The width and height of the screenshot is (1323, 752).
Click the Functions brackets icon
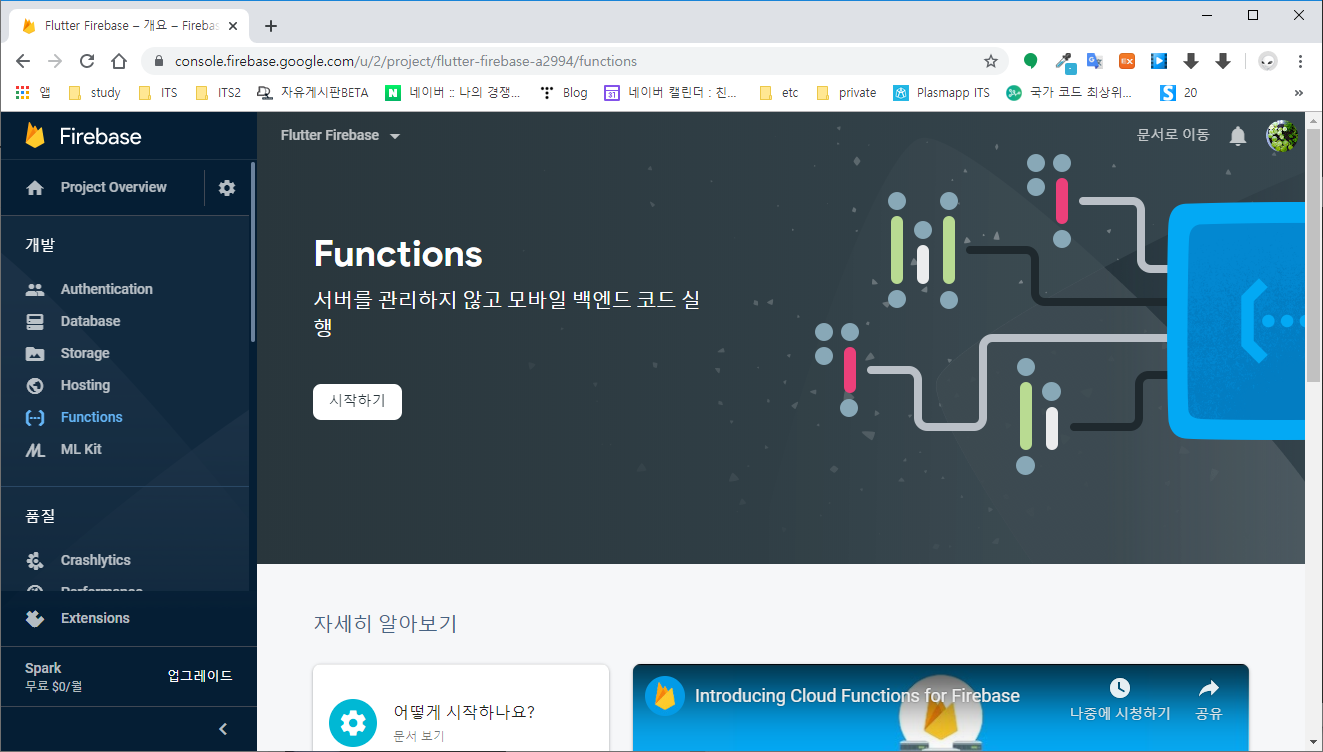(35, 417)
